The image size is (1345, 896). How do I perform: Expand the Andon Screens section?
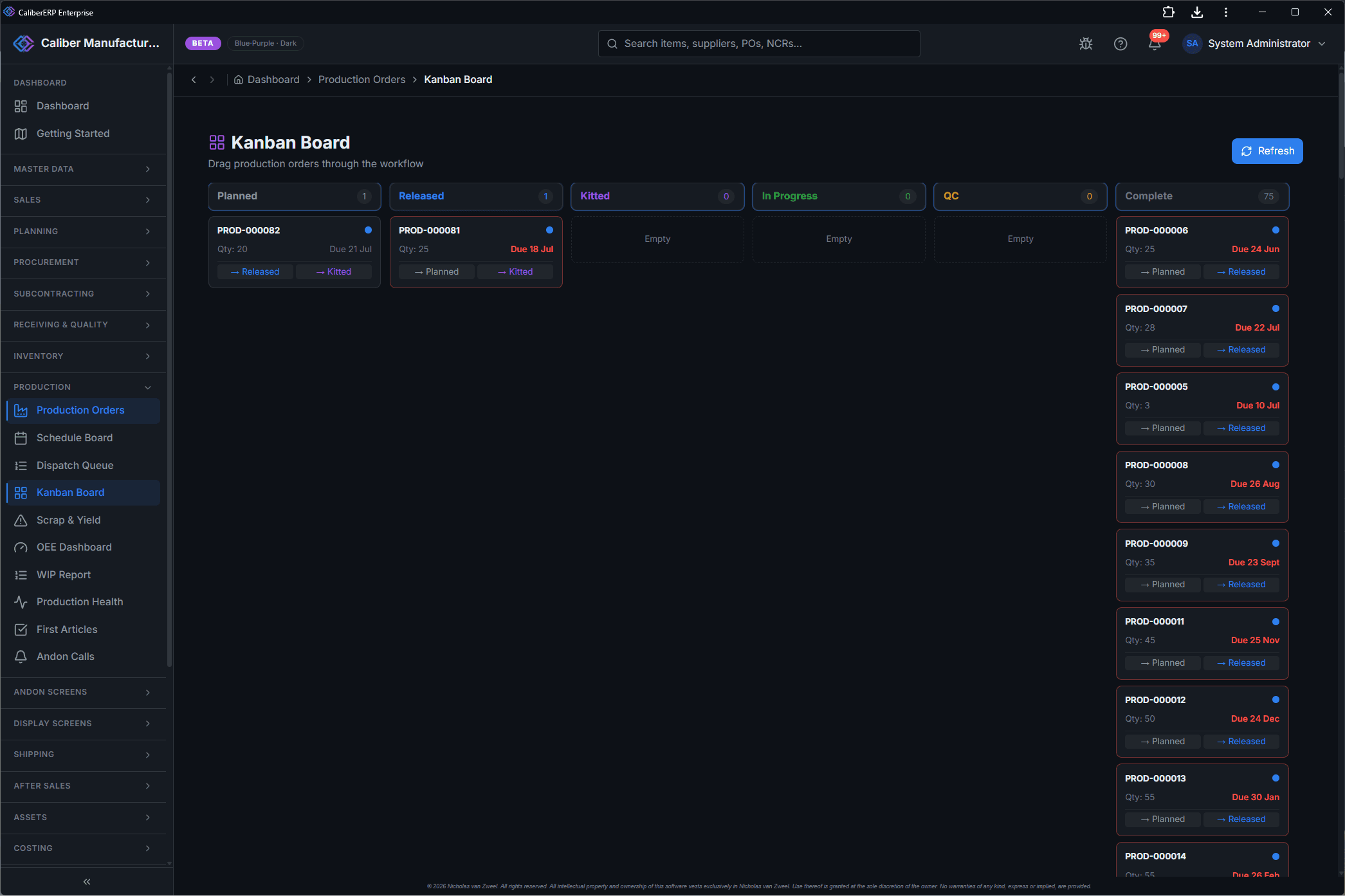click(83, 692)
